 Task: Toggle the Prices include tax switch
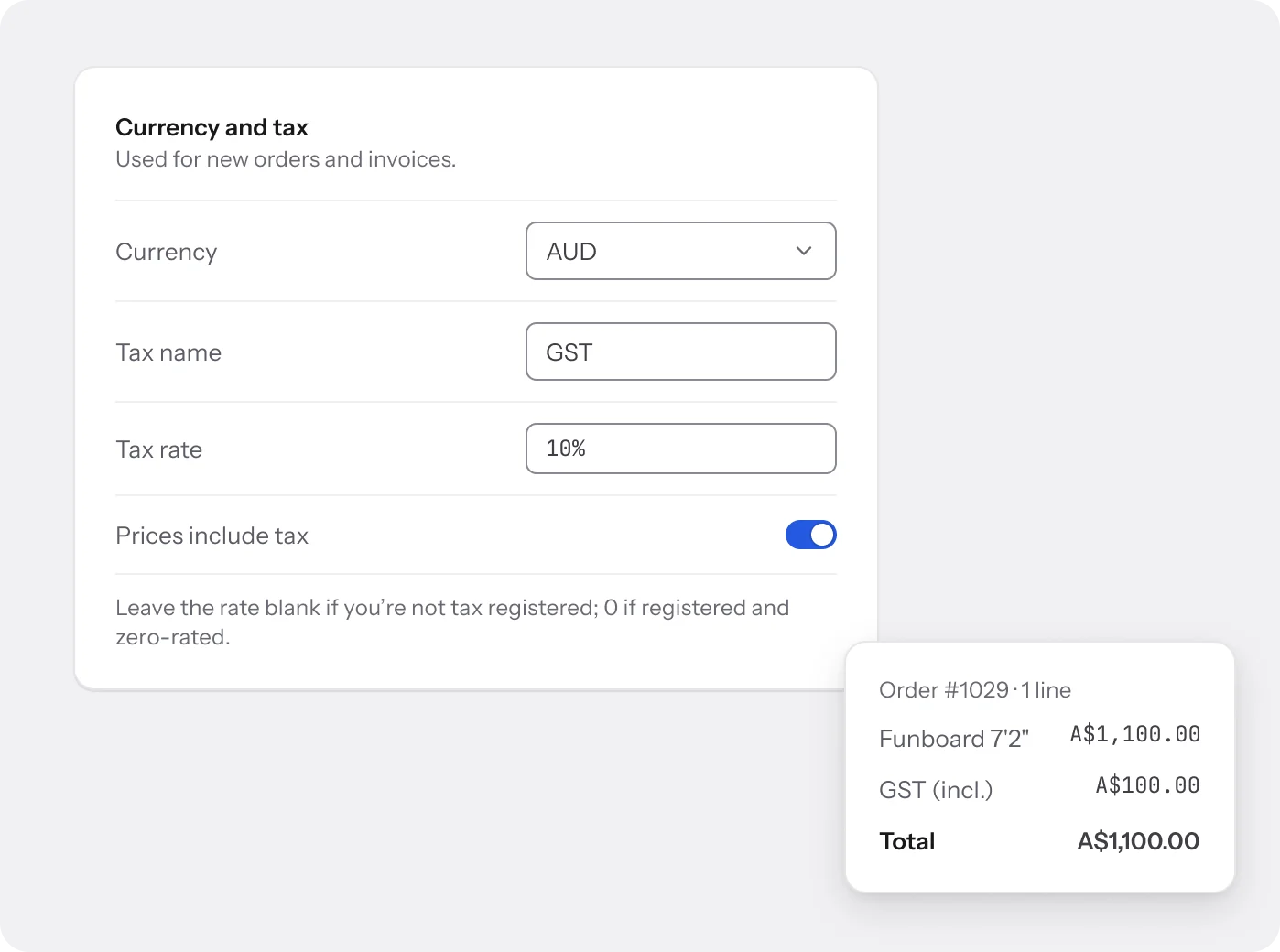(x=810, y=535)
